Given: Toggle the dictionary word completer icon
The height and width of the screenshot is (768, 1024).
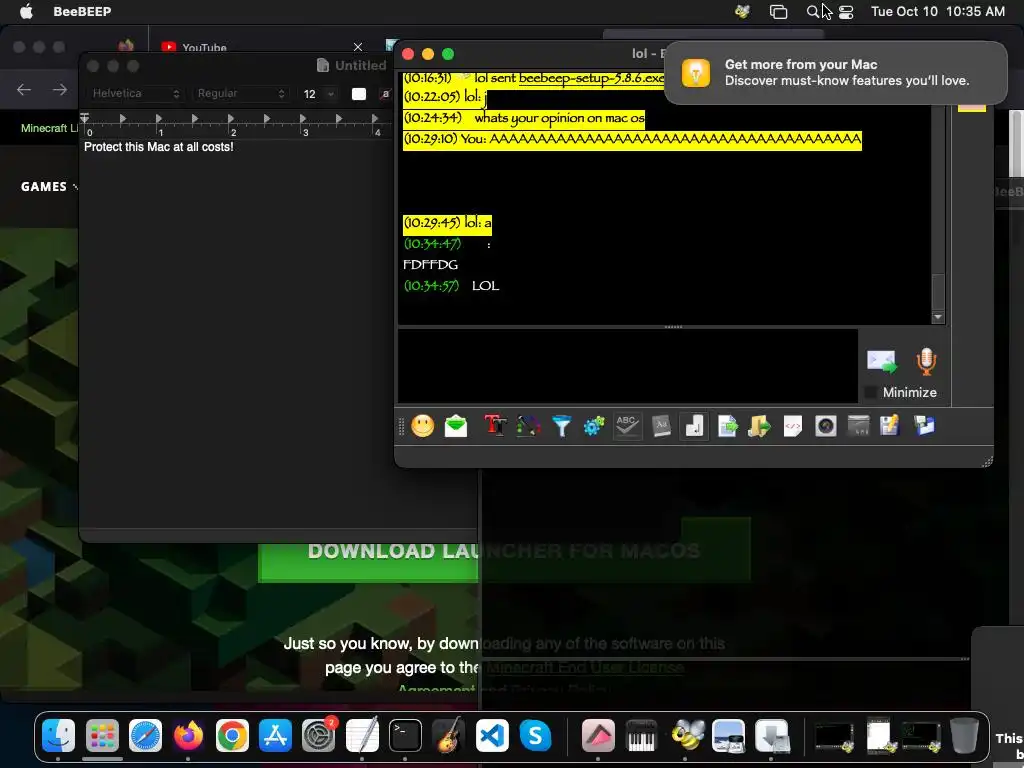Looking at the screenshot, I should tap(661, 426).
